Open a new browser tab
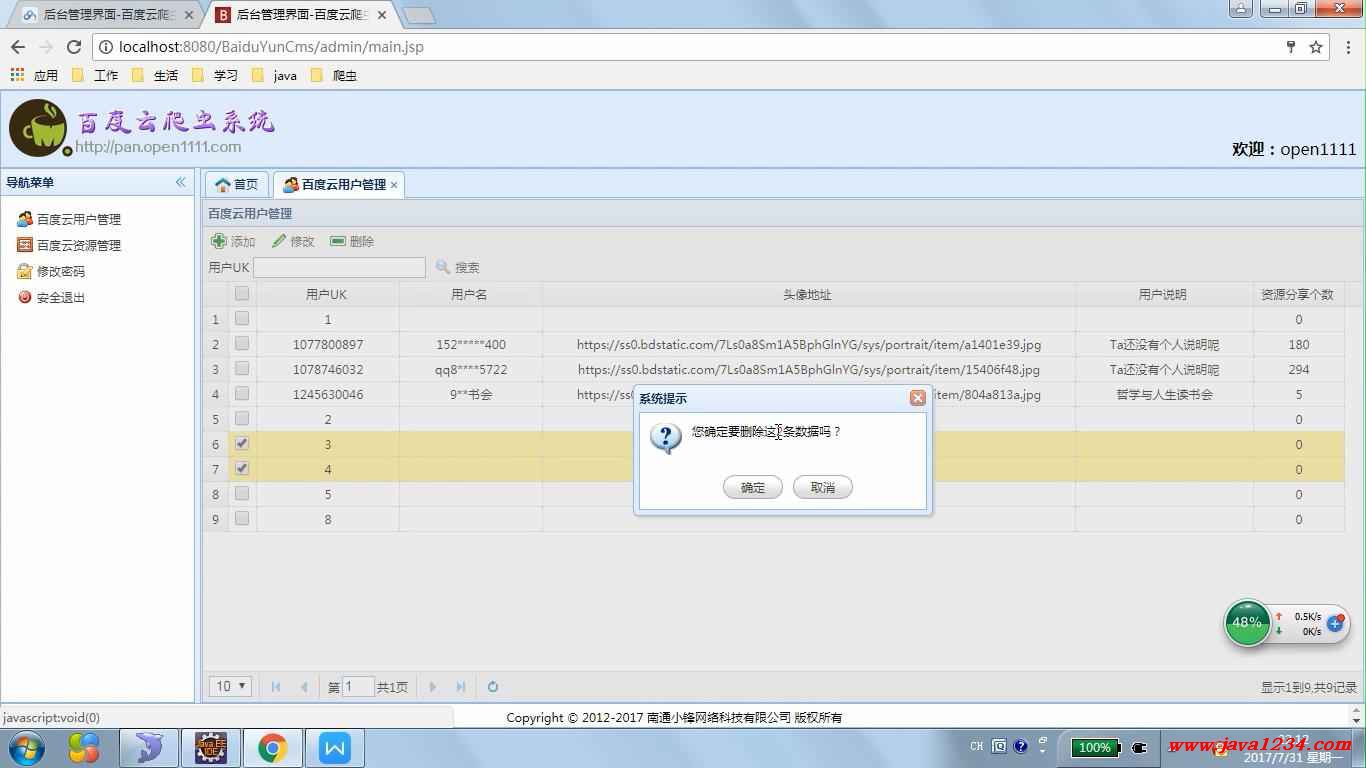 point(419,15)
